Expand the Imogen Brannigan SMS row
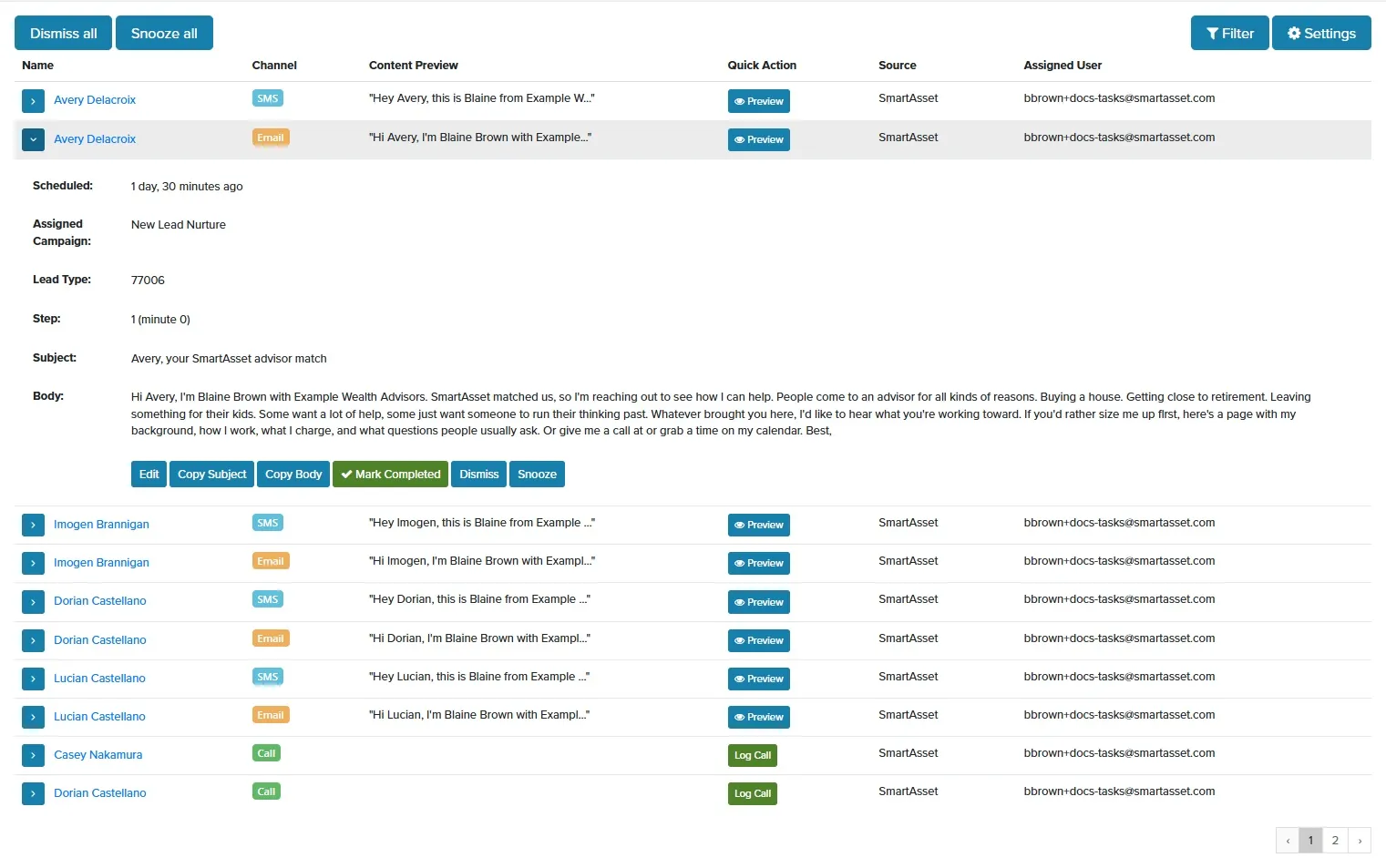 click(x=33, y=525)
